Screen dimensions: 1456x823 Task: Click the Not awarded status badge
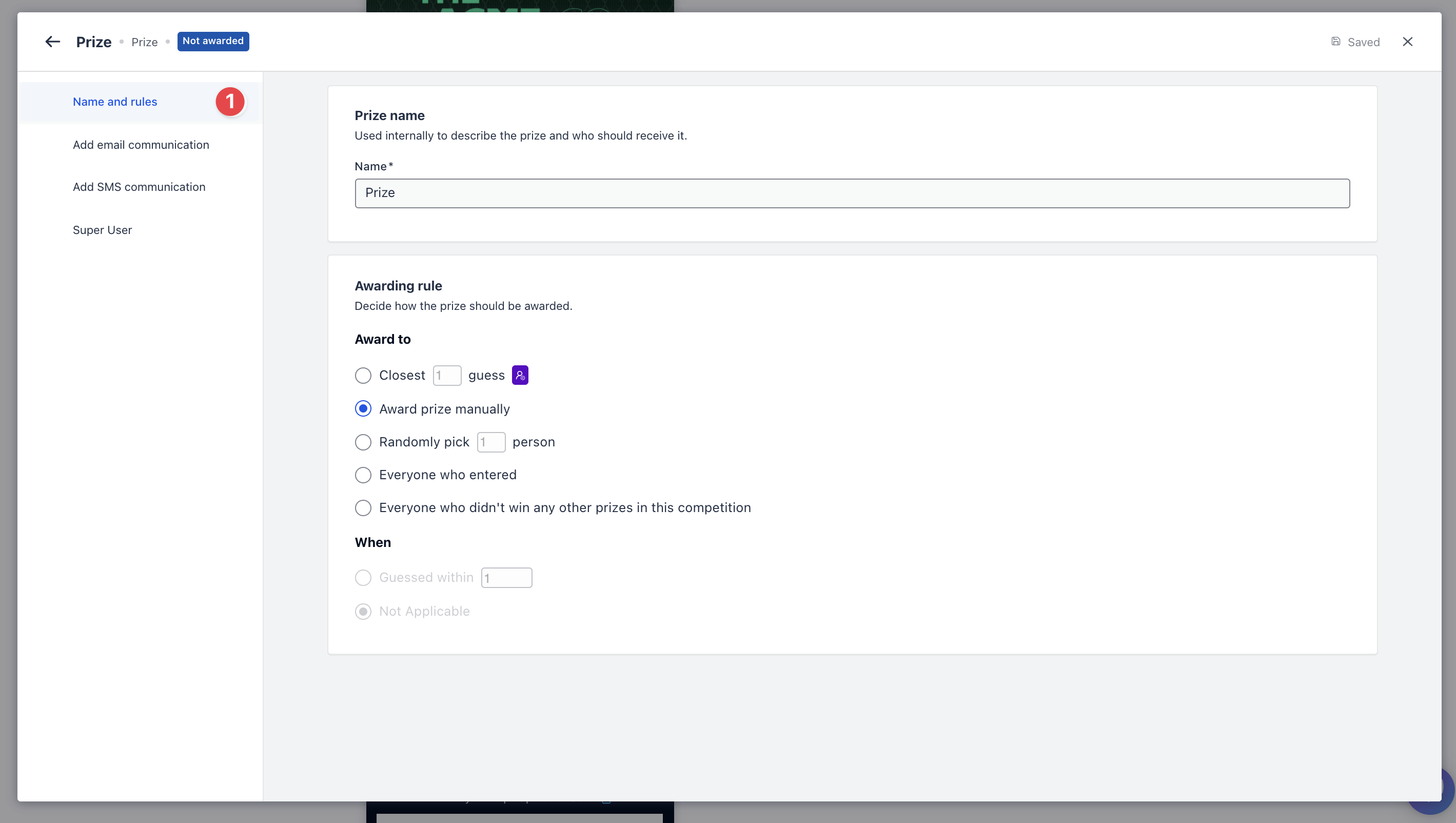(212, 41)
